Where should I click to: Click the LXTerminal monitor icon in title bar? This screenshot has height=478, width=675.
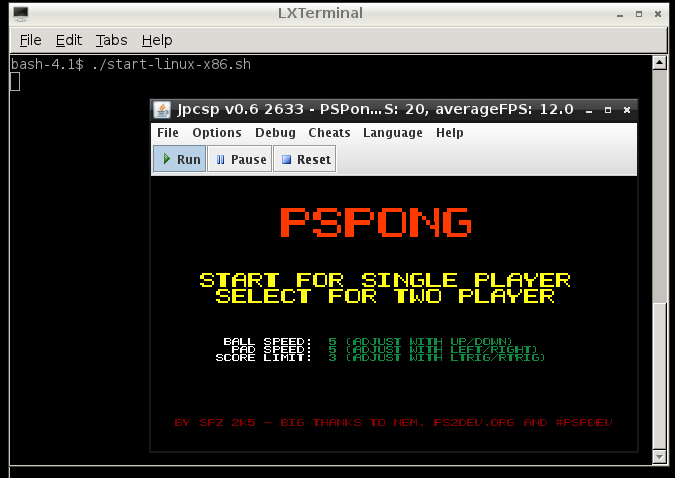click(x=20, y=14)
